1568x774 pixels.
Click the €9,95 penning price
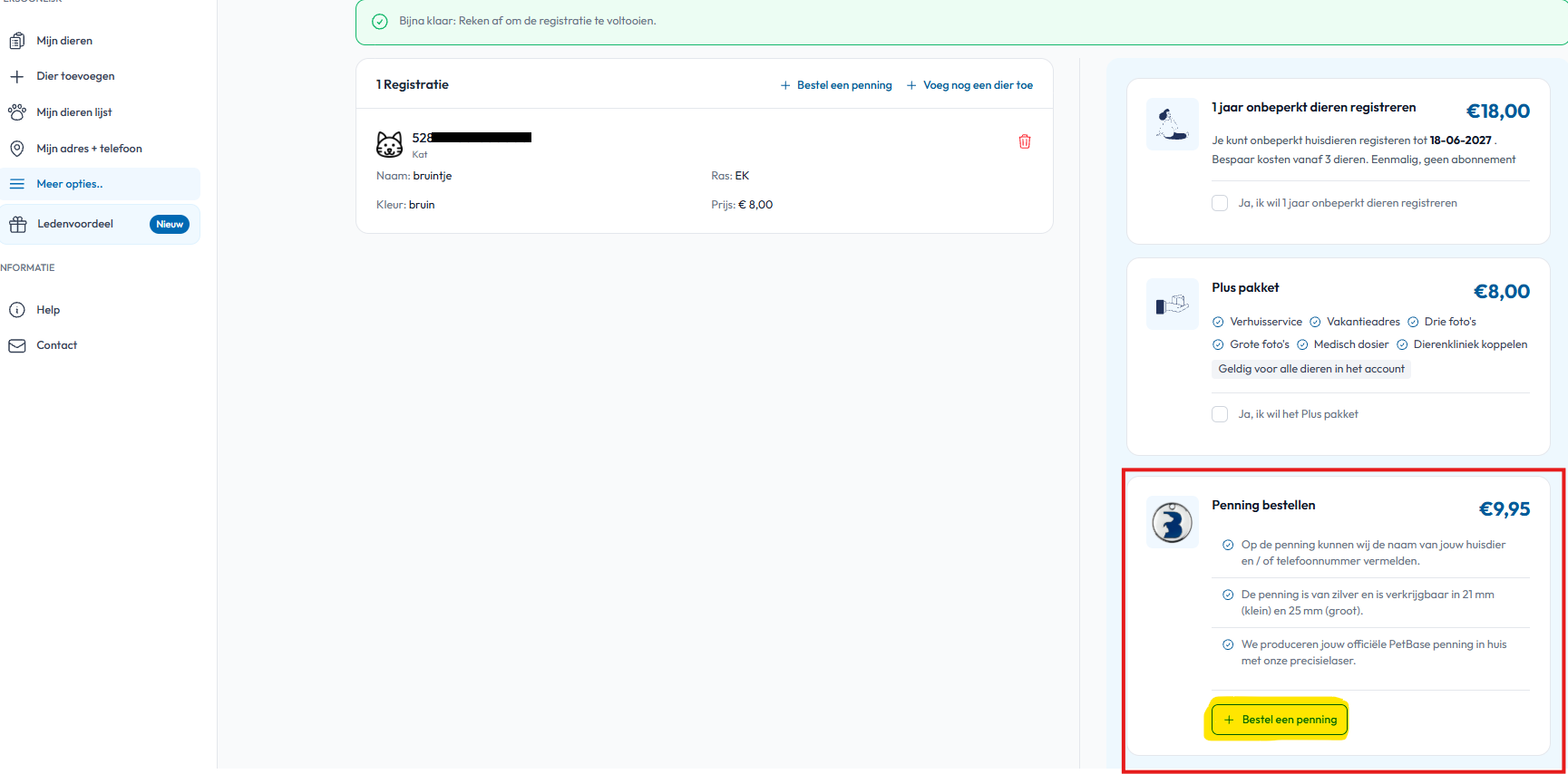(1505, 509)
